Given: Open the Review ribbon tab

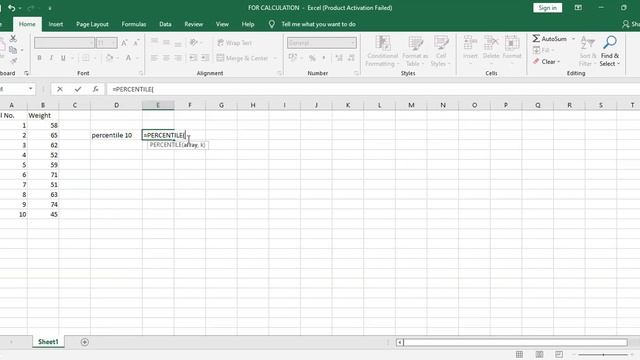Looking at the screenshot, I should click(193, 24).
